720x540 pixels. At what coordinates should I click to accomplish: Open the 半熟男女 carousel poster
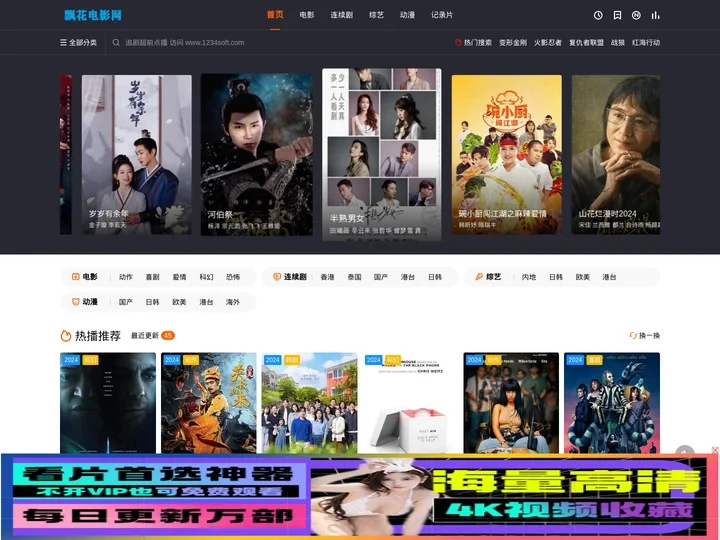point(382,155)
